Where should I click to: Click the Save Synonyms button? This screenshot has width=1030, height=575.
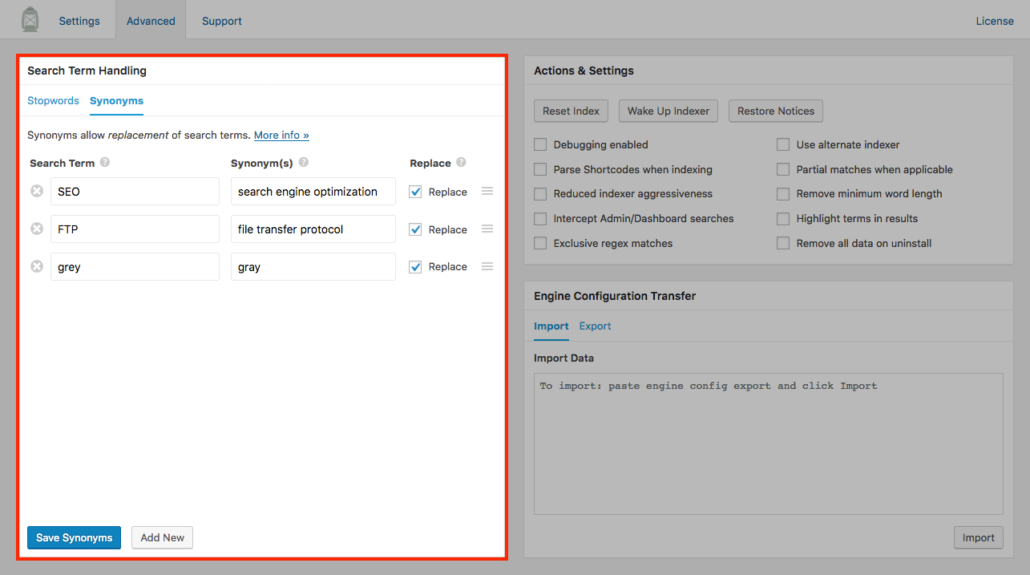pyautogui.click(x=74, y=538)
